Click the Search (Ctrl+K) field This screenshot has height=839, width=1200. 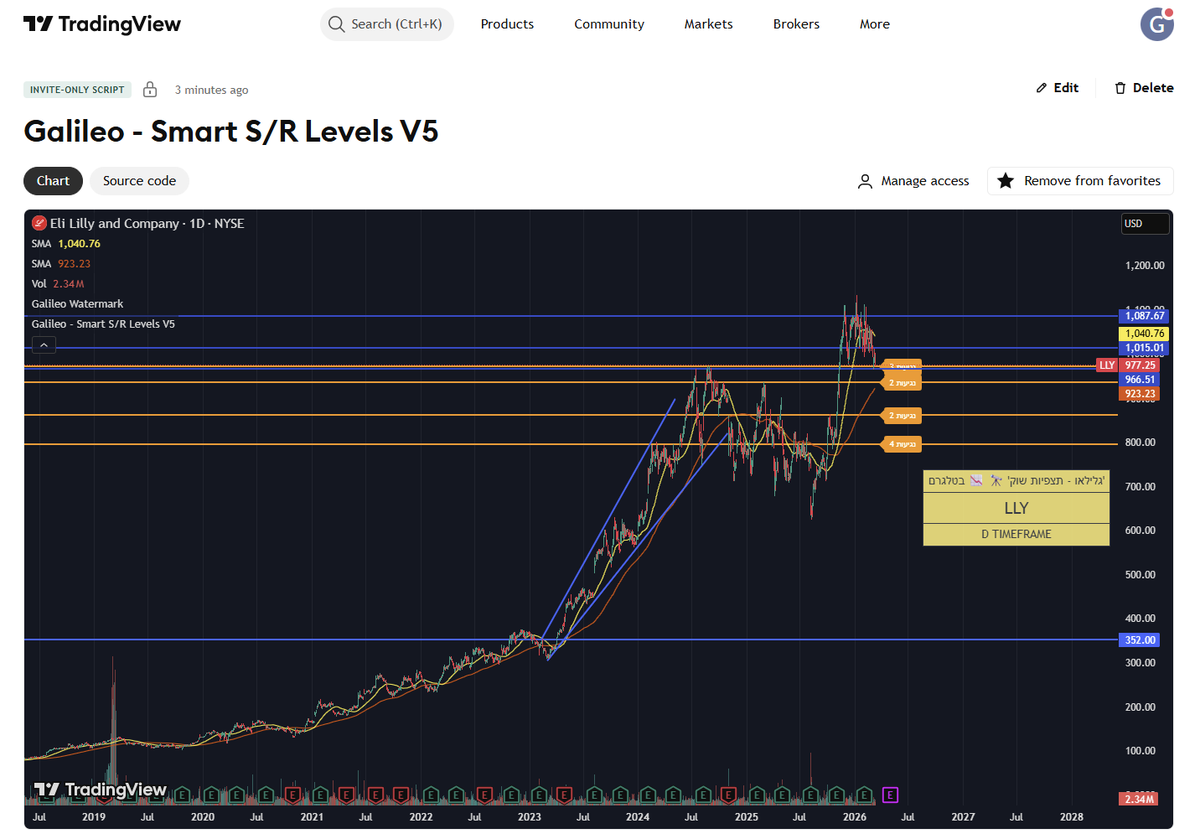pos(387,24)
